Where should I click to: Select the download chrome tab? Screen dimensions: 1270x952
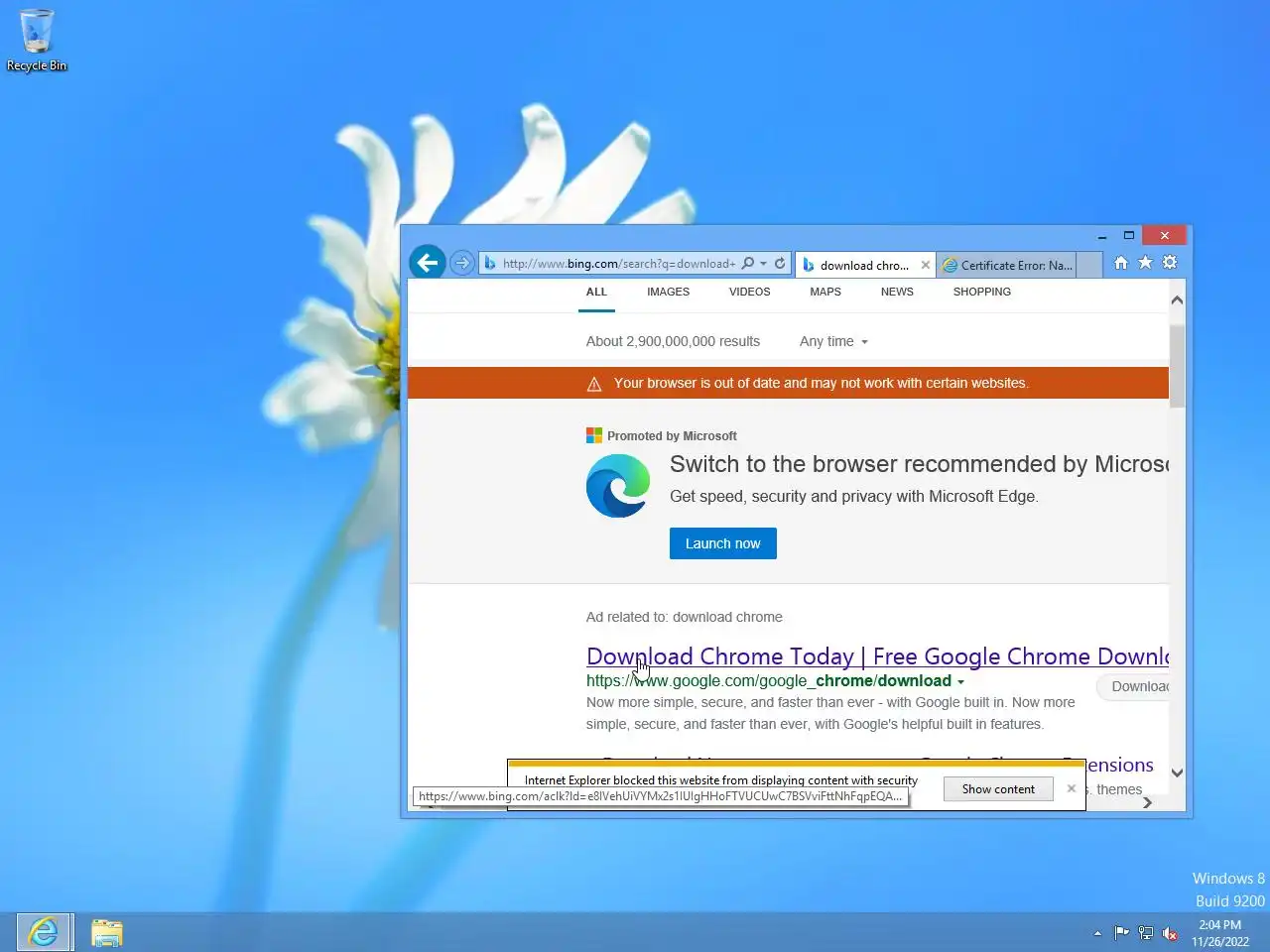(x=864, y=265)
